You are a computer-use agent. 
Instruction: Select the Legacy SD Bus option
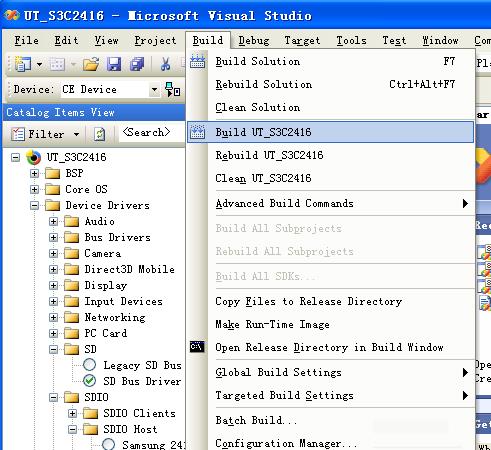pos(89,365)
